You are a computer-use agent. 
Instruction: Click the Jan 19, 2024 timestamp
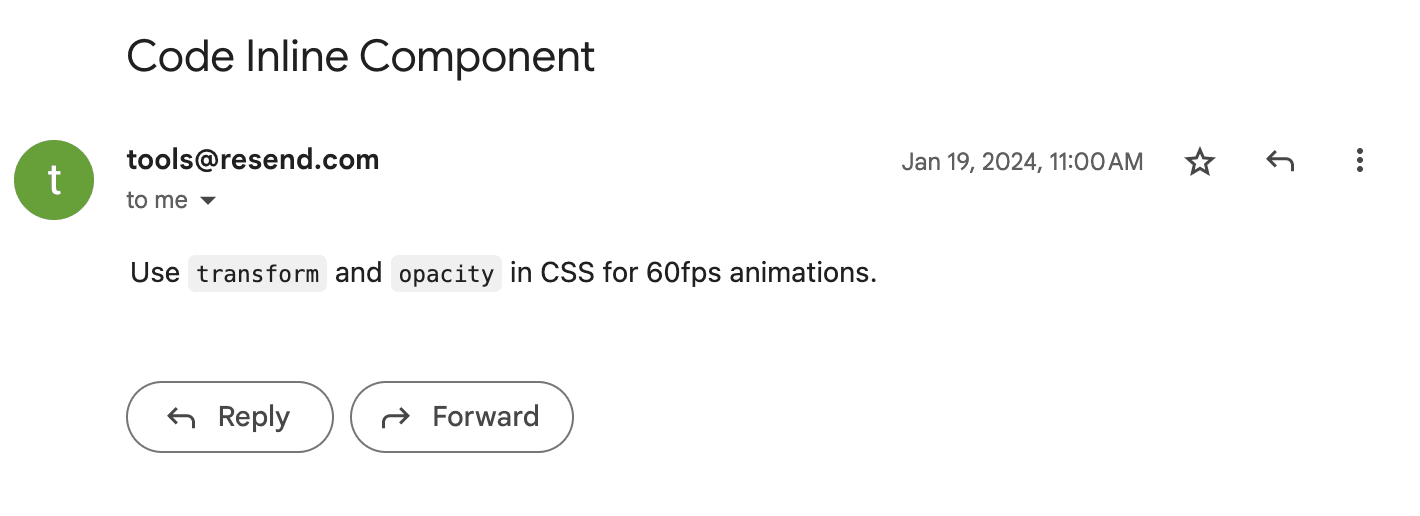(x=1022, y=162)
